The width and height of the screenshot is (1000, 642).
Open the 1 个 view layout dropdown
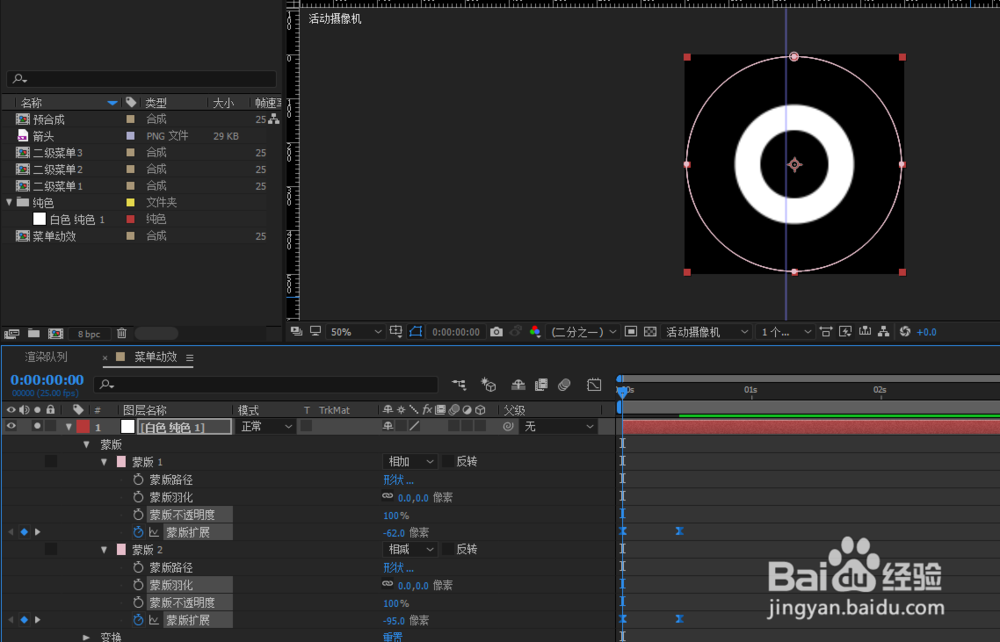pyautogui.click(x=785, y=332)
